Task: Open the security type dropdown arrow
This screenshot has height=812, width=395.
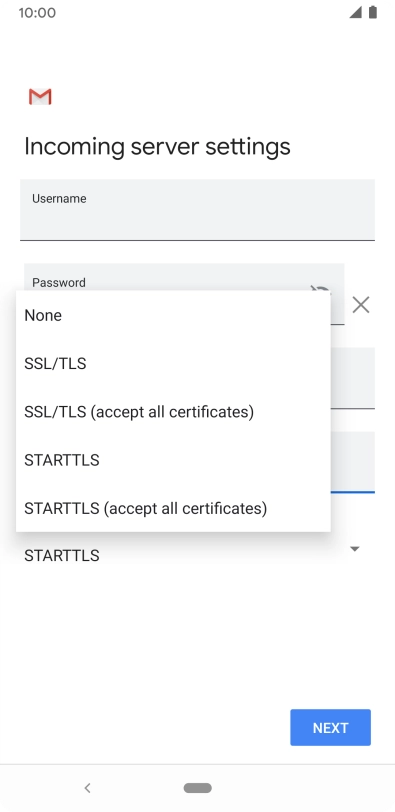Action: pyautogui.click(x=355, y=549)
